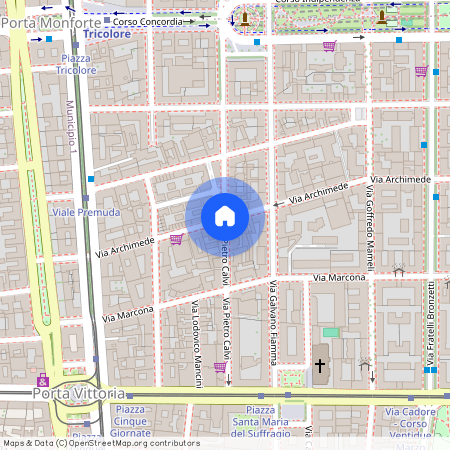450x450 pixels.
Task: Click the Porta Monforte label
Action: pyautogui.click(x=51, y=23)
